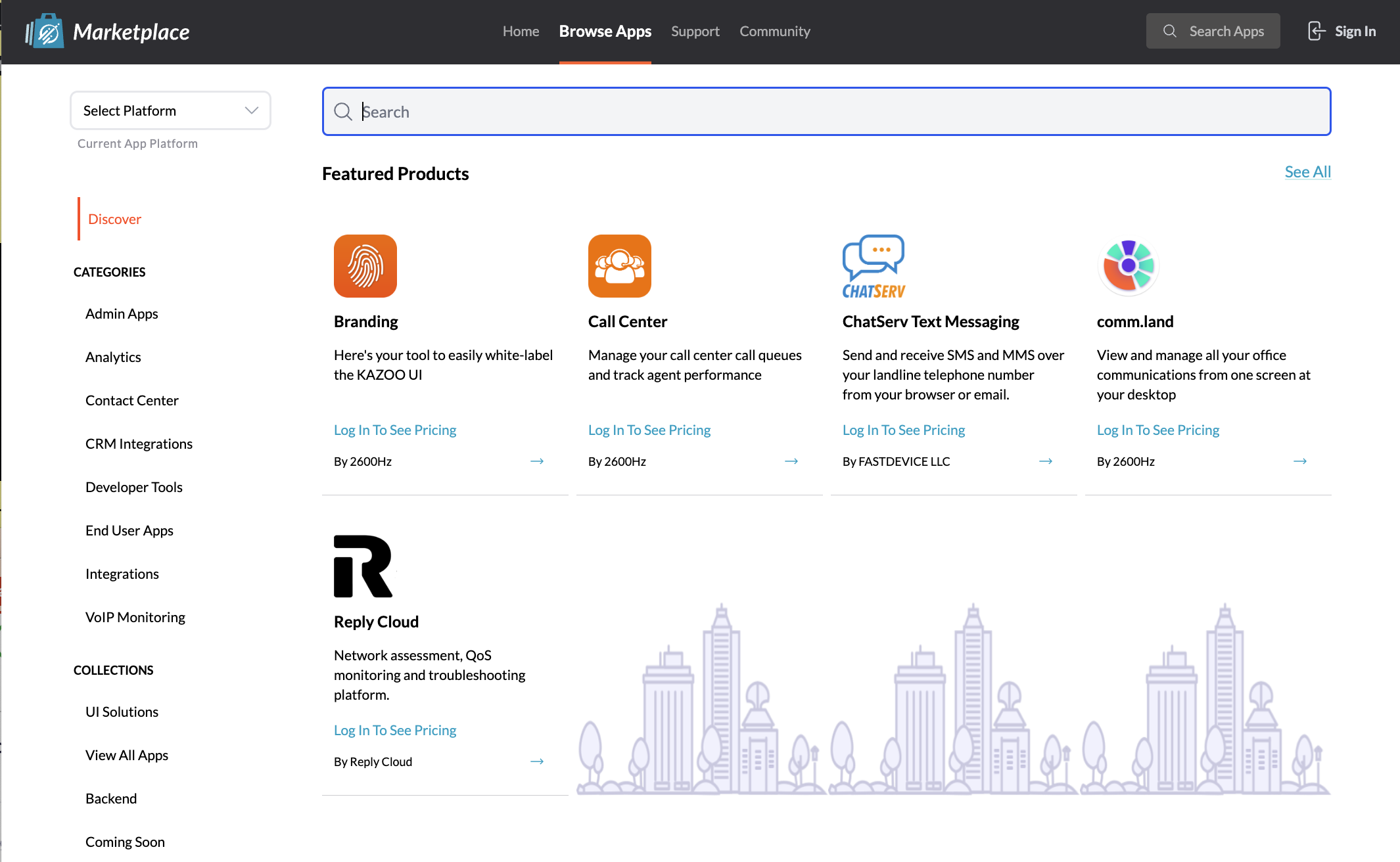Open the Backend collection
1400x862 pixels.
click(111, 798)
